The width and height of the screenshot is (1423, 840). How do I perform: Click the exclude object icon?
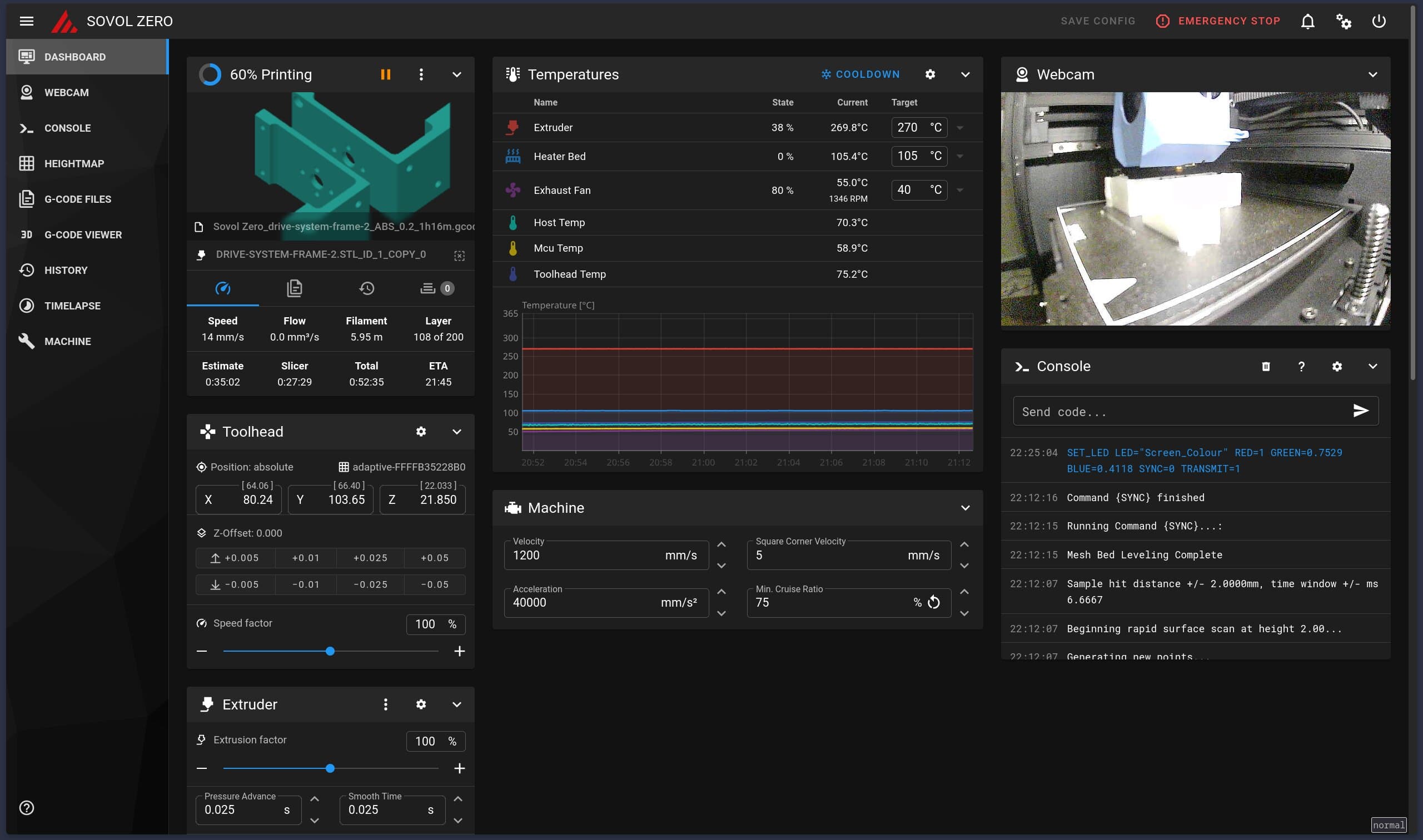459,256
